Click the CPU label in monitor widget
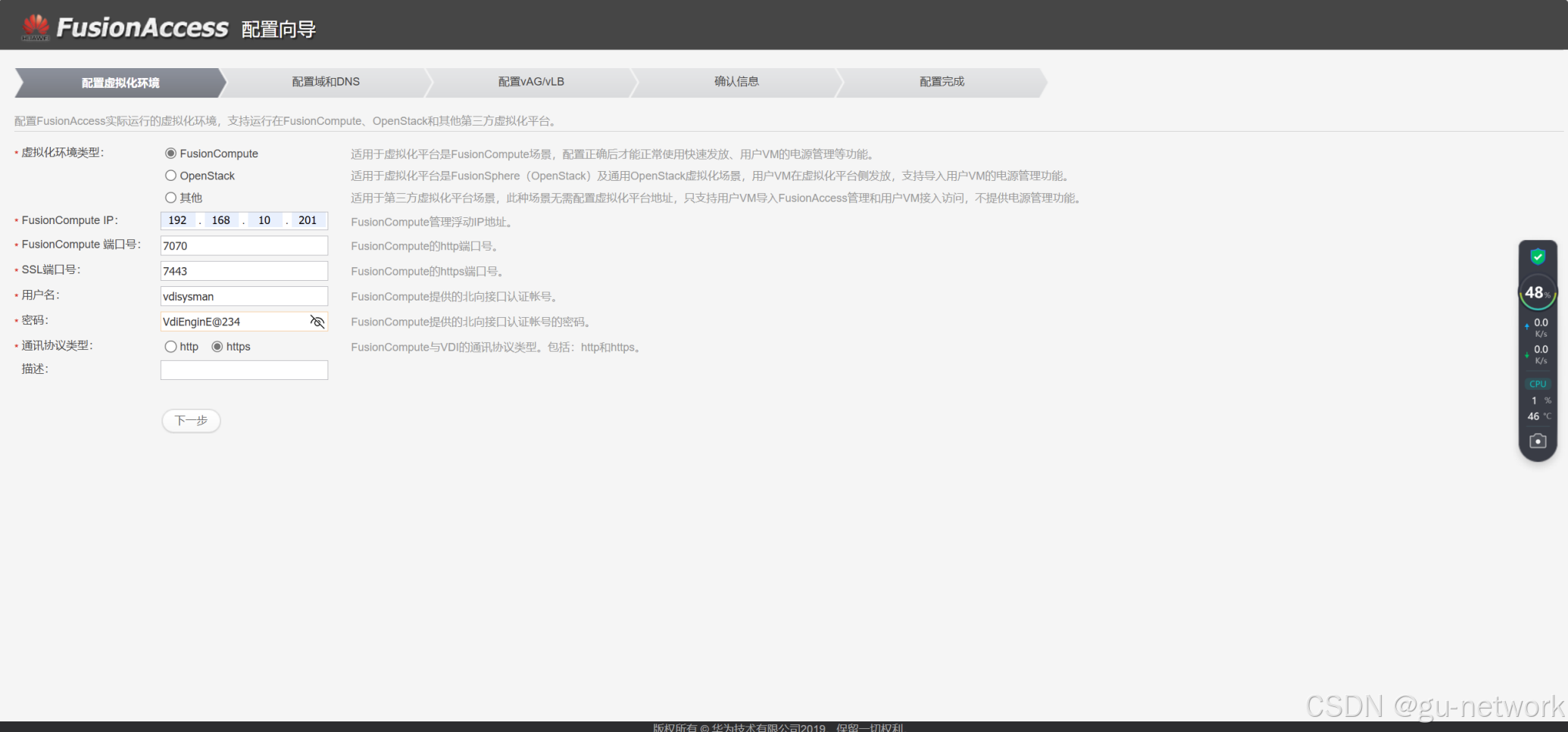This screenshot has width=1568, height=732. pos(1538,384)
